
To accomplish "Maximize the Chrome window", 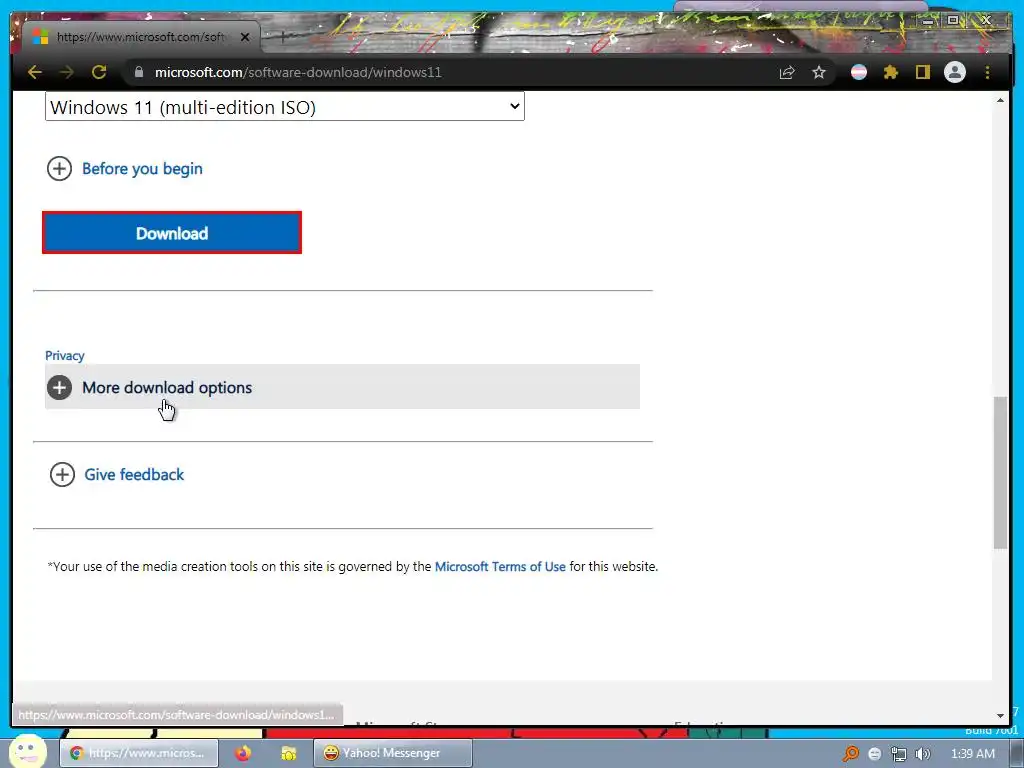I will pyautogui.click(x=953, y=20).
